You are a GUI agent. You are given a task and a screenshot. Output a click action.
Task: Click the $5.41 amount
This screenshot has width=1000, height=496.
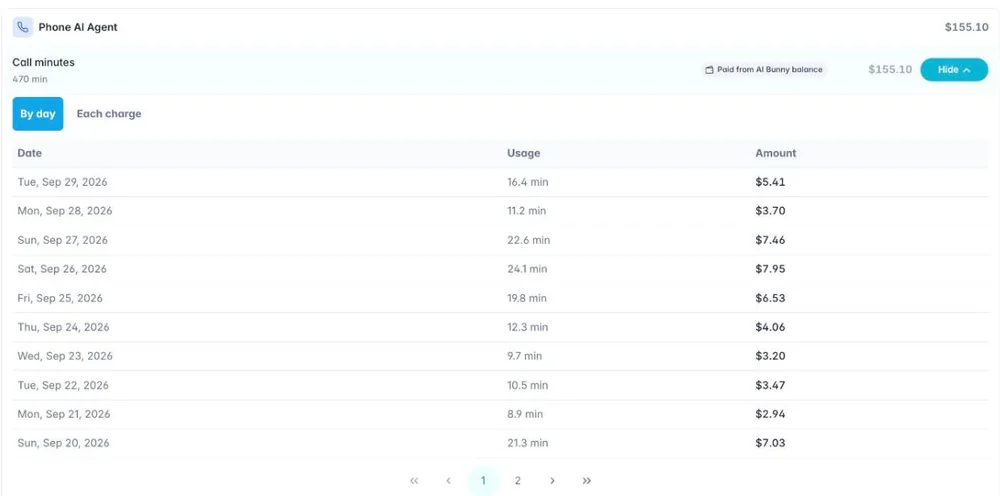770,182
